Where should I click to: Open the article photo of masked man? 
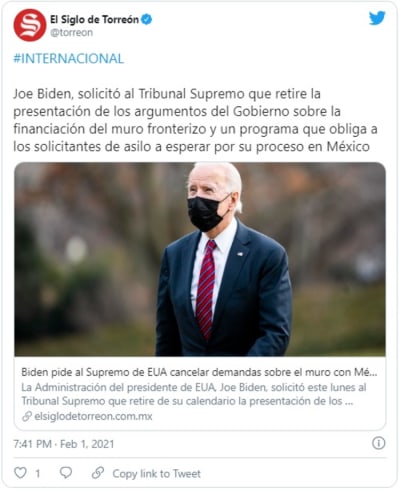click(x=200, y=259)
